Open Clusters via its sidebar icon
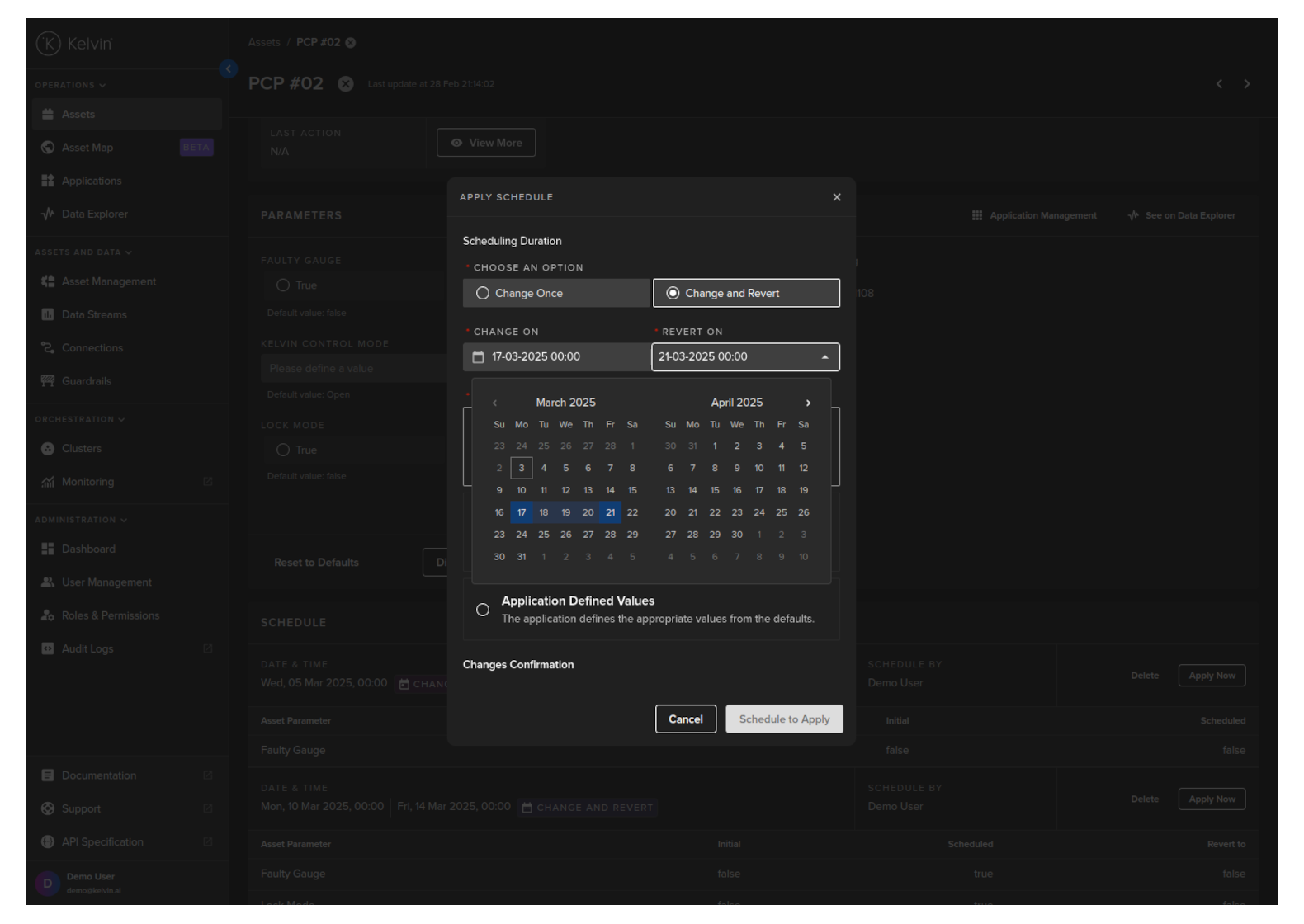The width and height of the screenshot is (1304, 924). tap(48, 449)
